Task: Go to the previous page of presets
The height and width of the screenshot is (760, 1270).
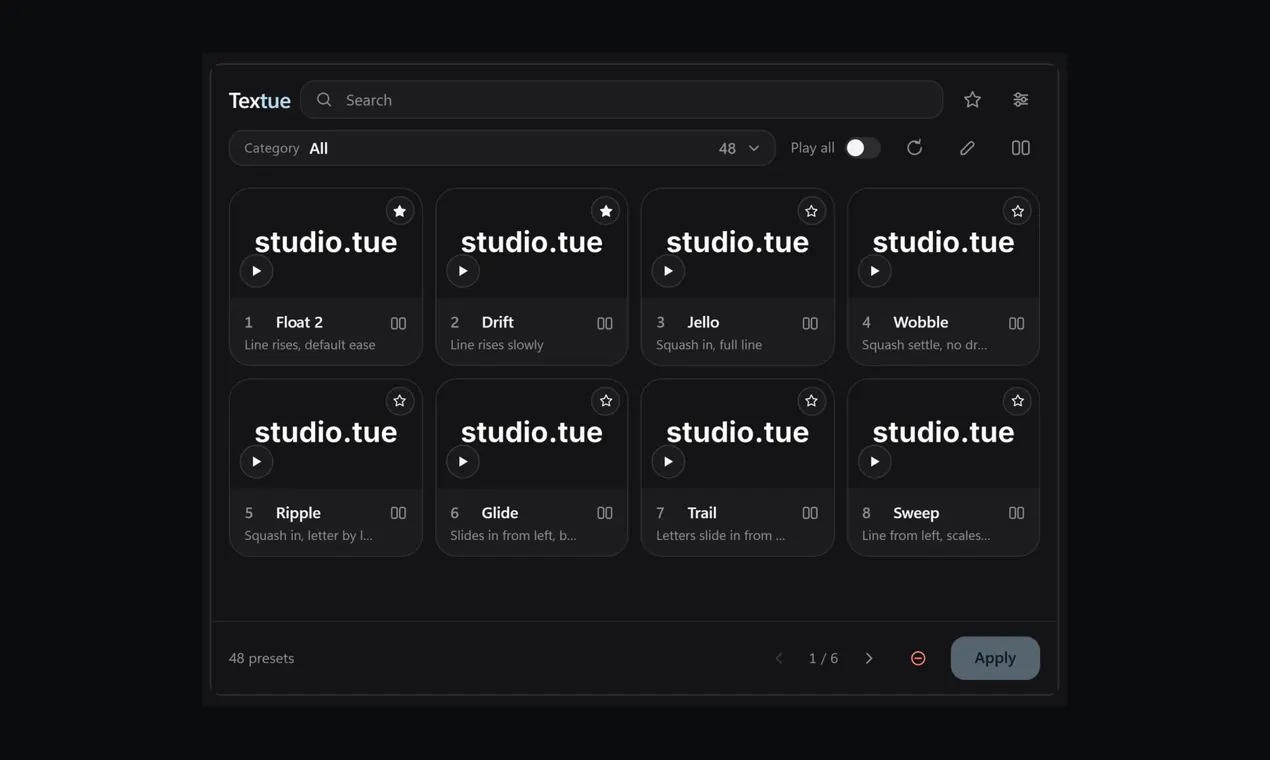Action: tap(779, 658)
